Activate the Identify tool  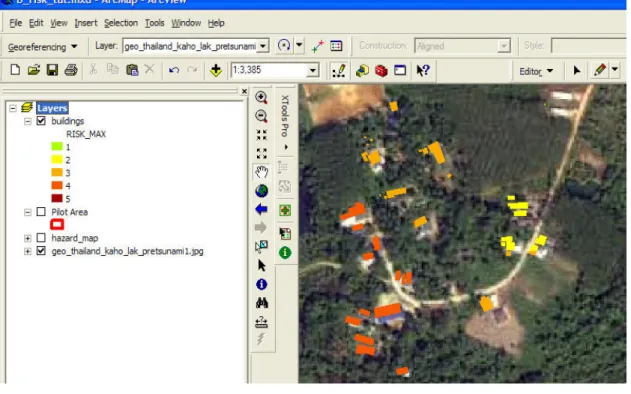262,285
